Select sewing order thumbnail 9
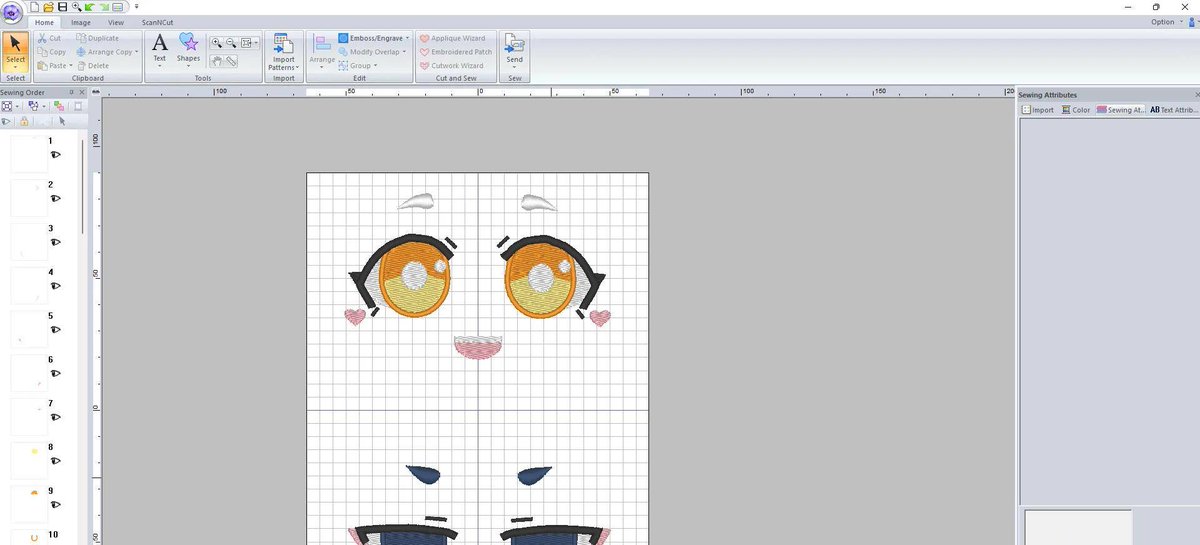1200x545 pixels. click(29, 503)
